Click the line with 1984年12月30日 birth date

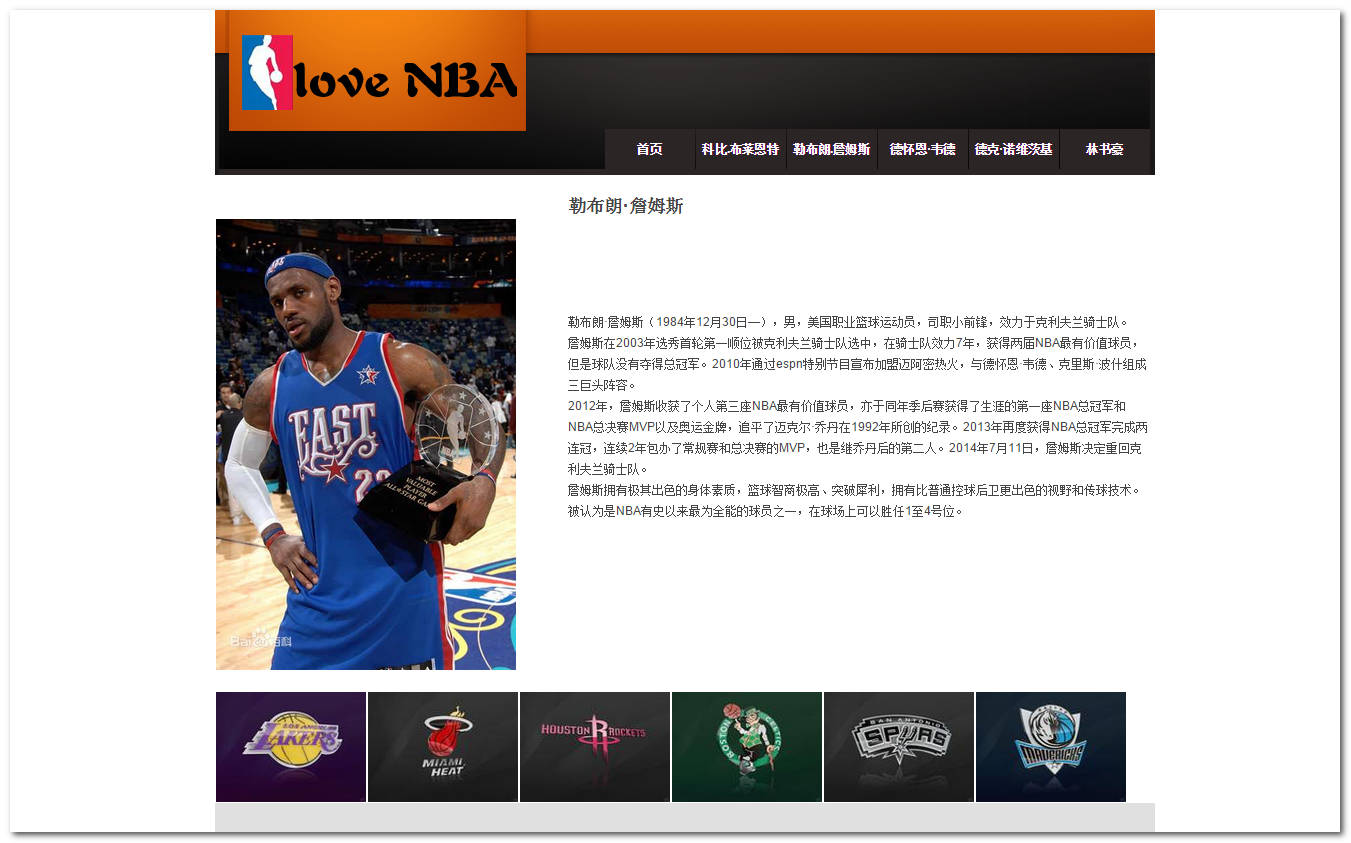[848, 322]
